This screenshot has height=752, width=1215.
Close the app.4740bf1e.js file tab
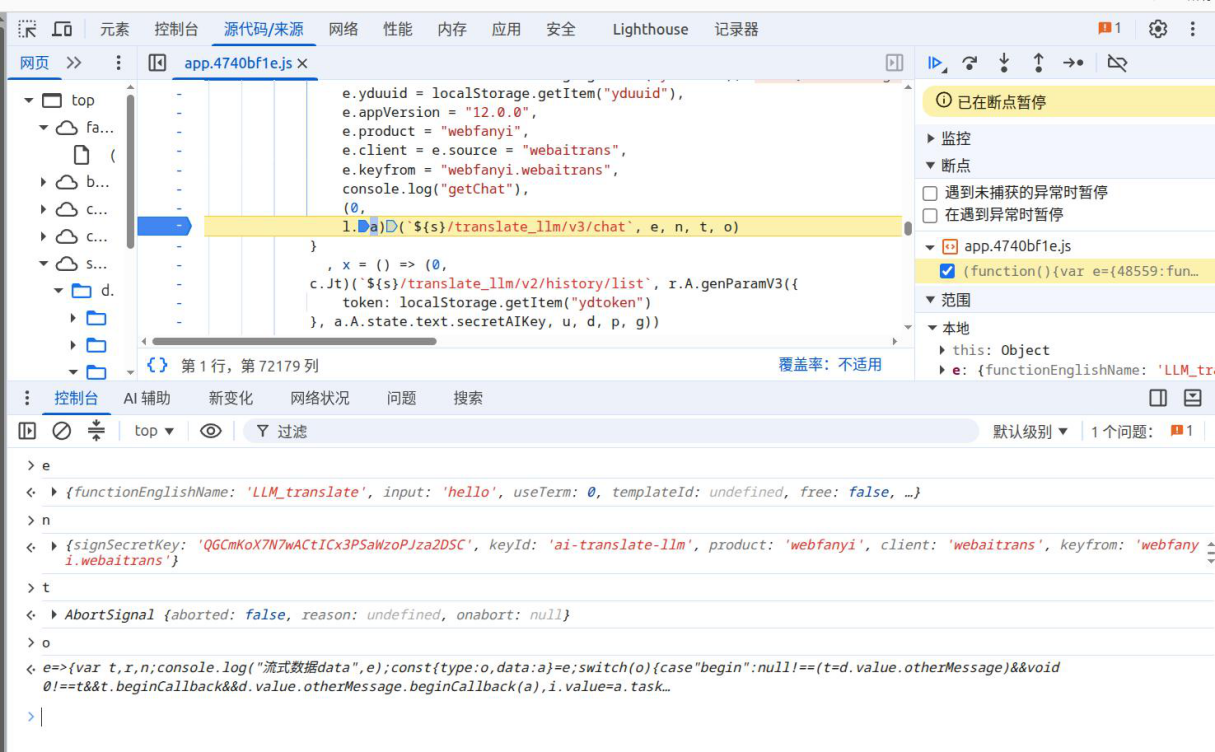coord(302,63)
